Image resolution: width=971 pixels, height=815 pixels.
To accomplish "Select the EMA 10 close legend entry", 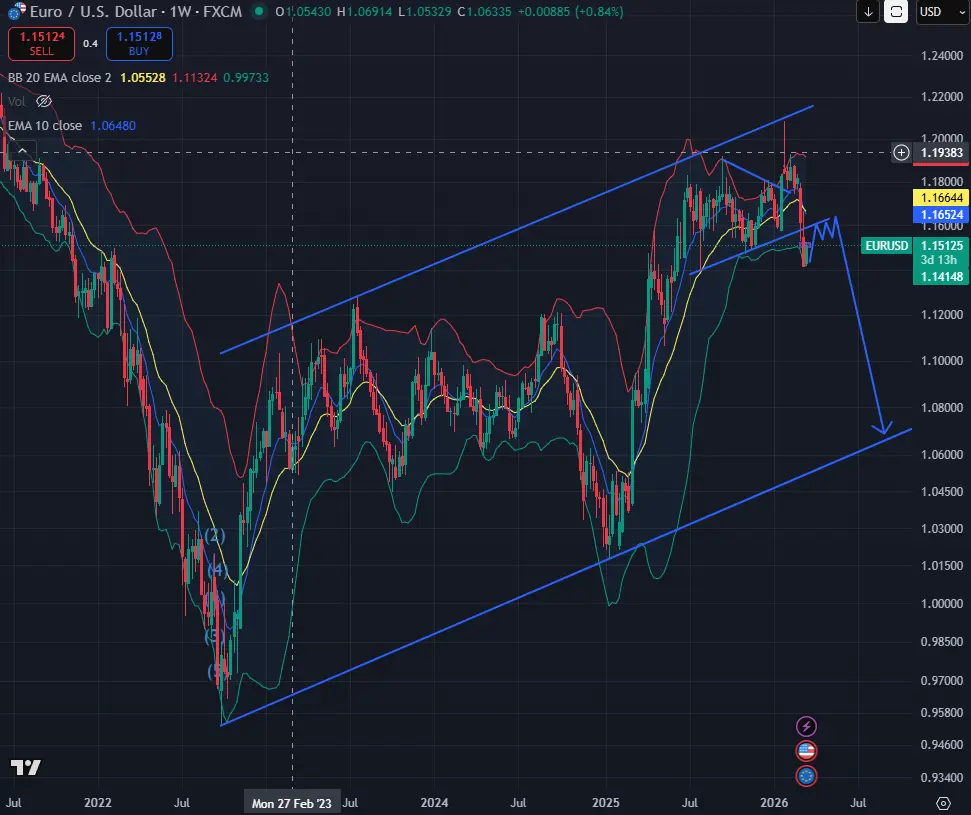I will (x=44, y=125).
